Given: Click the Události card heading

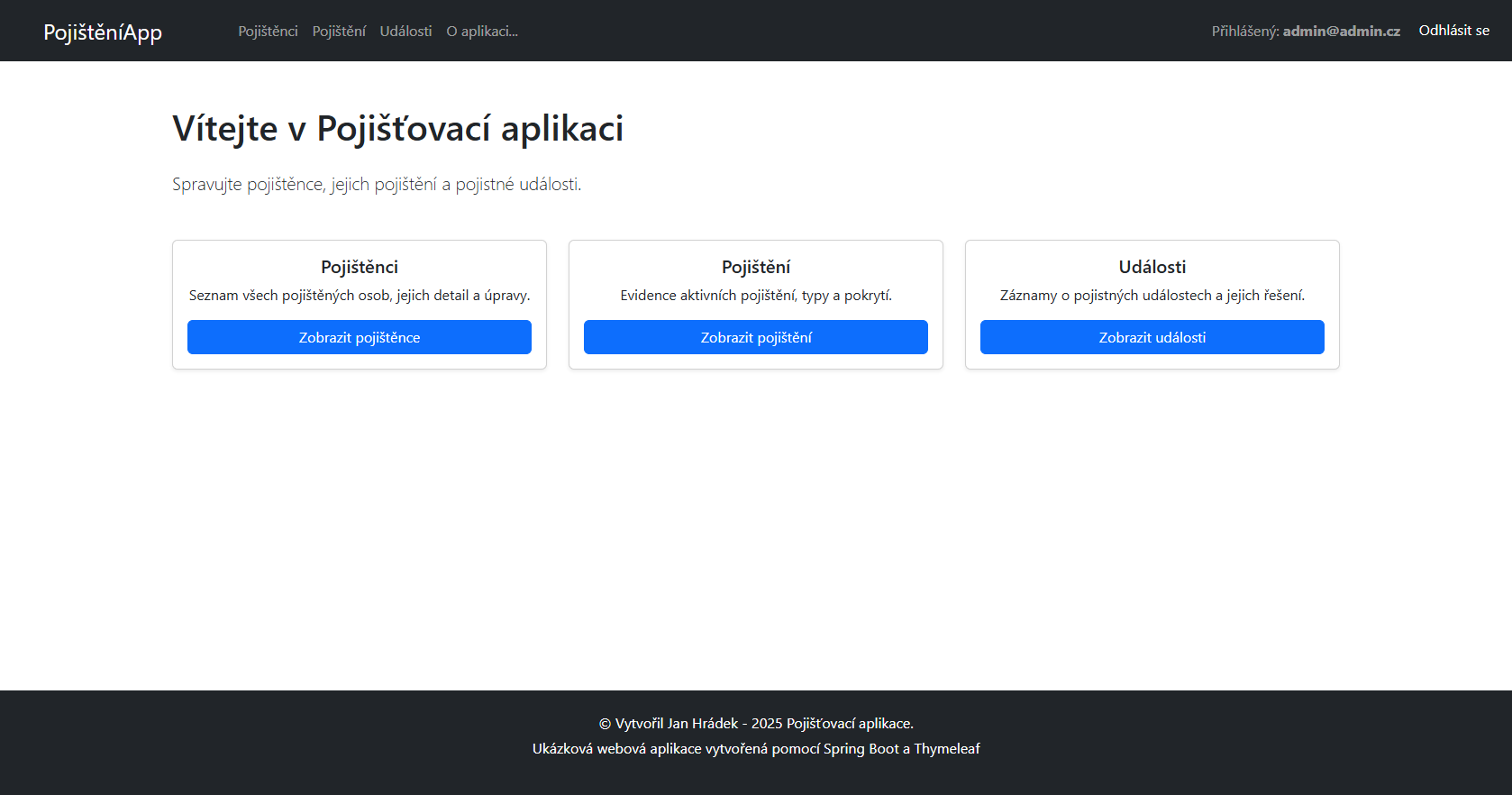Looking at the screenshot, I should coord(1152,267).
